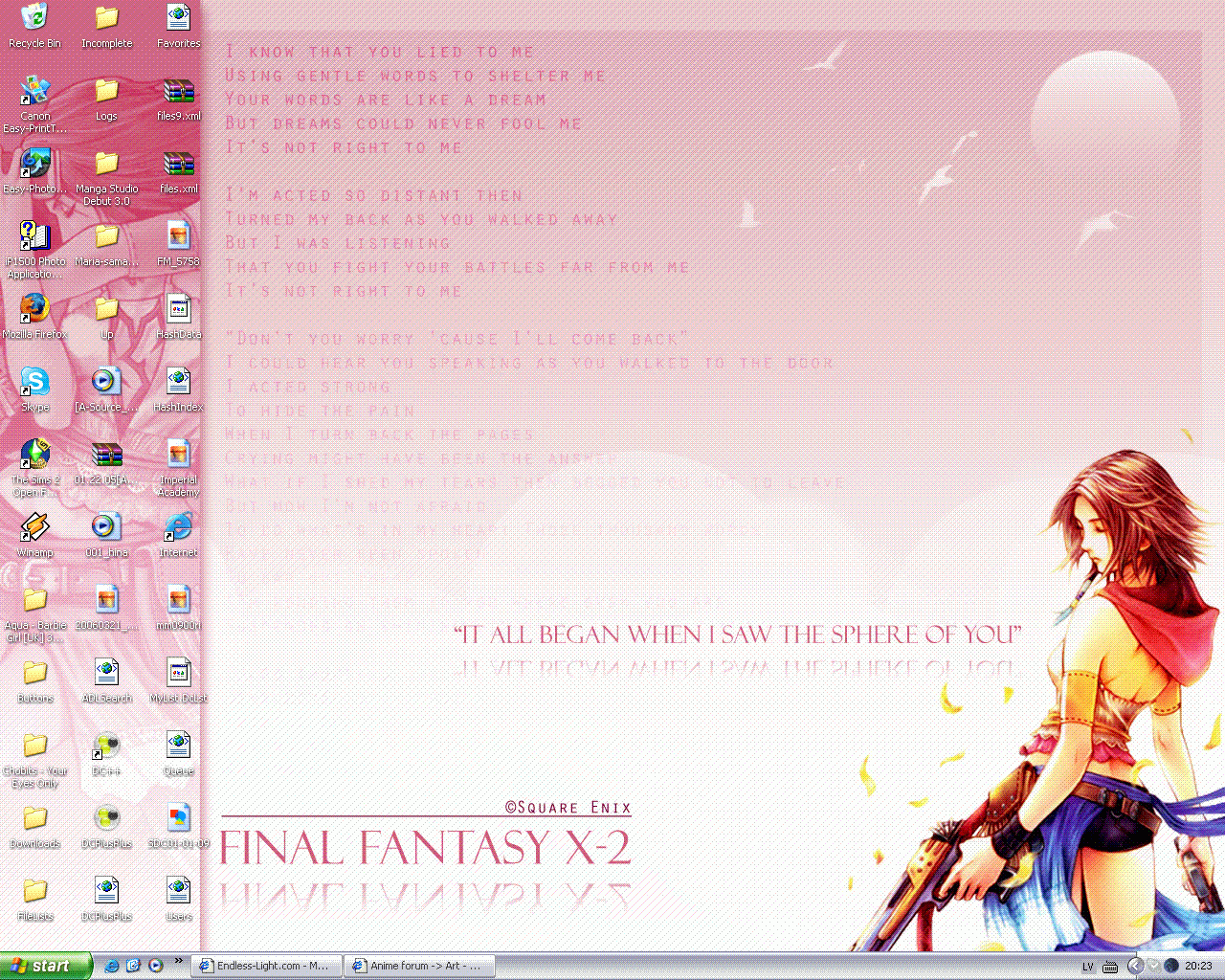This screenshot has height=980, width=1225.
Task: Open the Recycle Bin desktop icon
Action: 34,26
